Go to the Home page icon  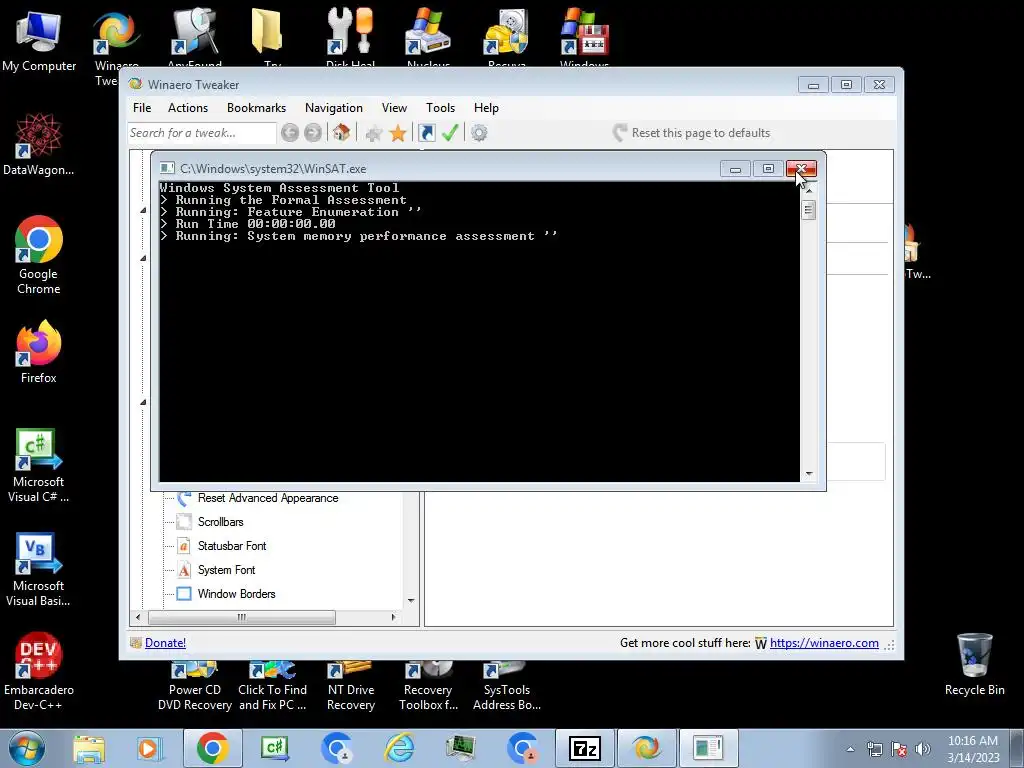click(341, 133)
